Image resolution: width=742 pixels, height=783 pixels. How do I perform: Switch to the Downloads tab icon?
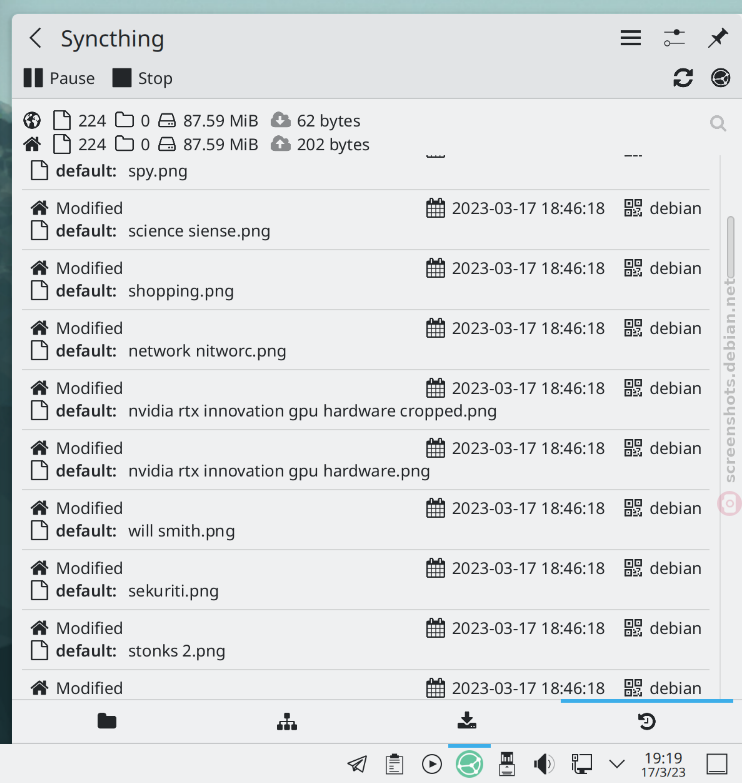click(x=467, y=721)
